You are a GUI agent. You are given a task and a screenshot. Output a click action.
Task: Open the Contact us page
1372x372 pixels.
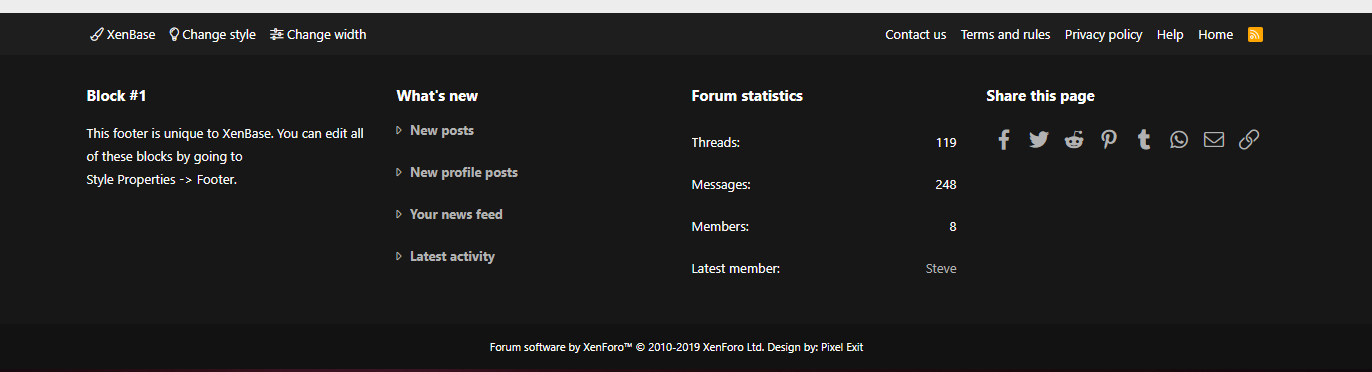[x=915, y=34]
